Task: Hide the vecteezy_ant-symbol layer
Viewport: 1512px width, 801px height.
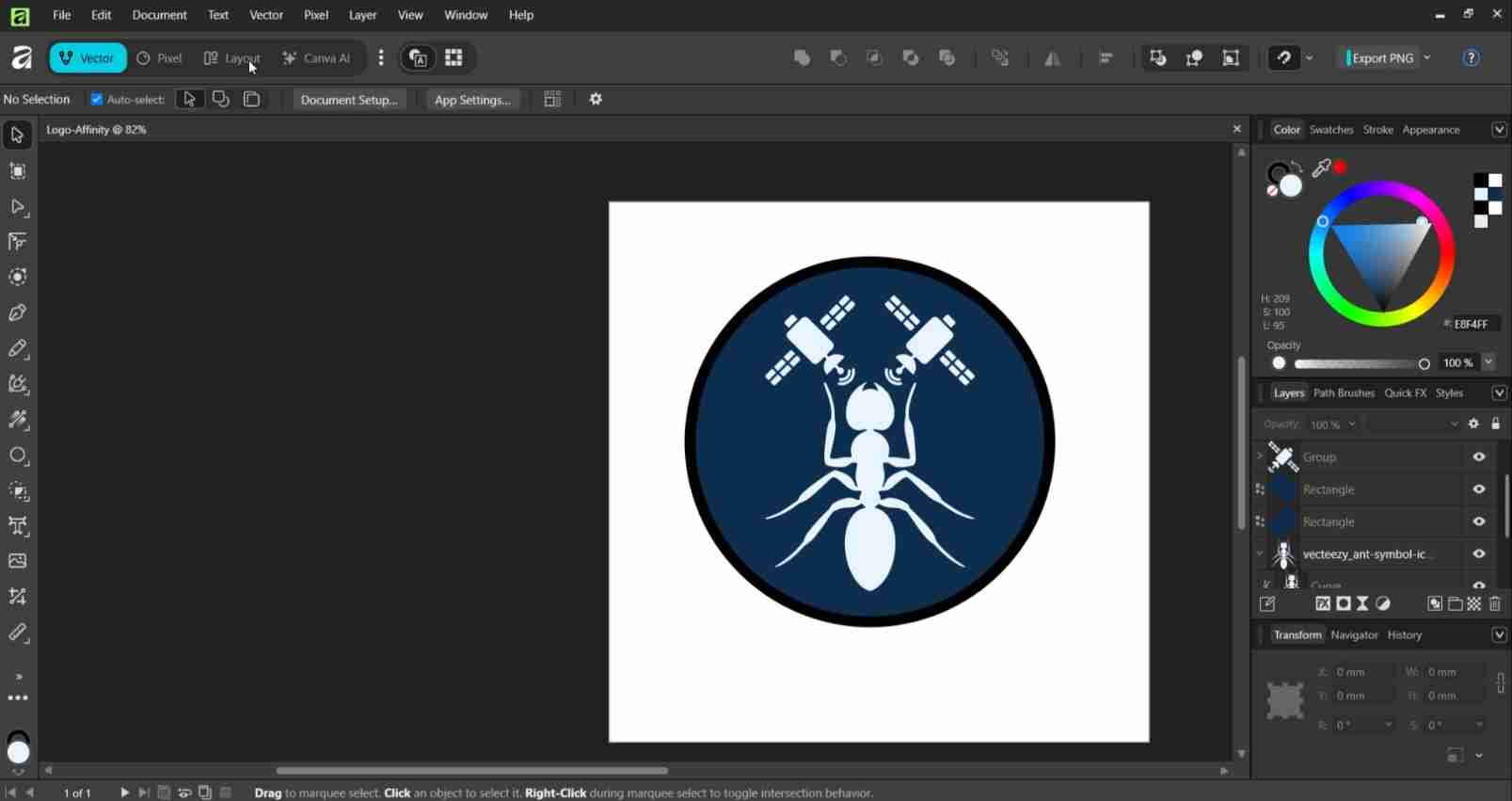Action: click(1479, 554)
